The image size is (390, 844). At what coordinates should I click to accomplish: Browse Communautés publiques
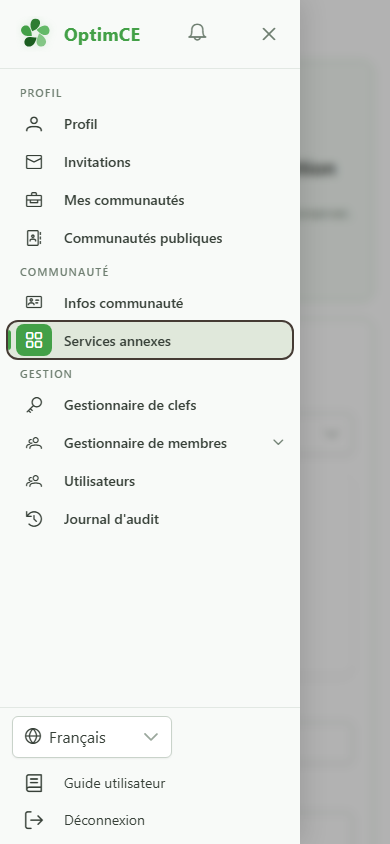point(150,238)
